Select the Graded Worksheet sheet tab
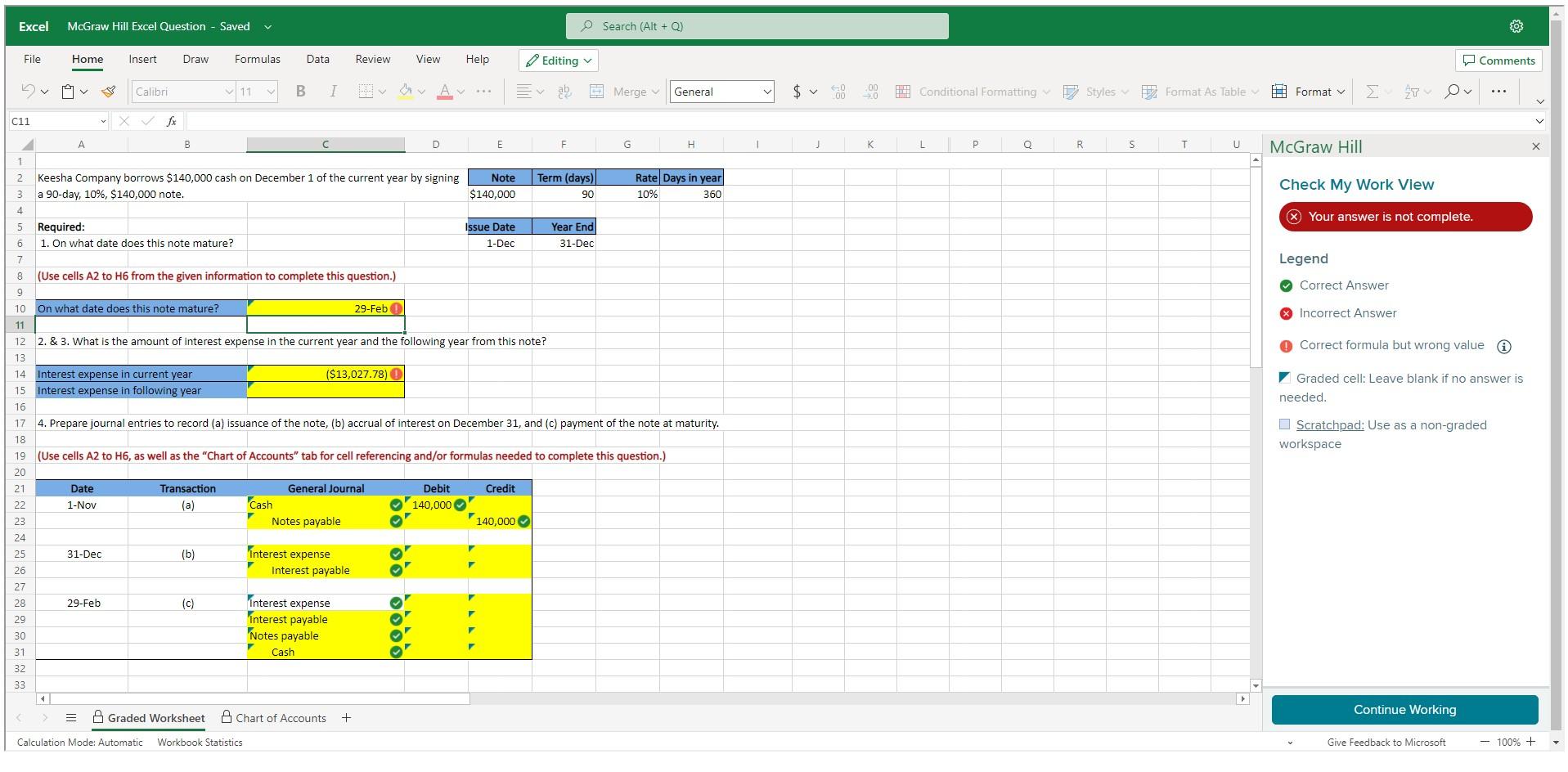This screenshot has height=772, width=1568. coord(148,718)
